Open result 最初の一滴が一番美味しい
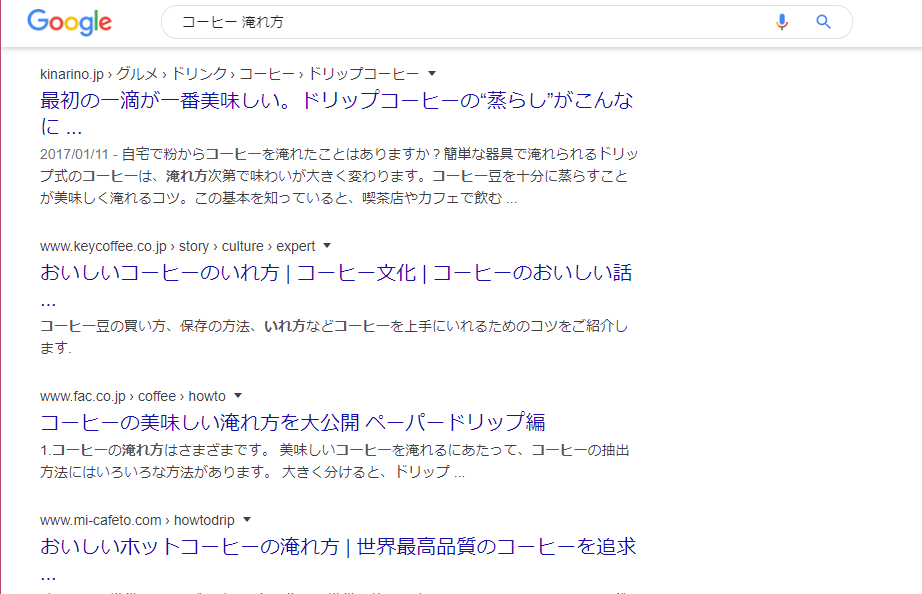 point(336,113)
